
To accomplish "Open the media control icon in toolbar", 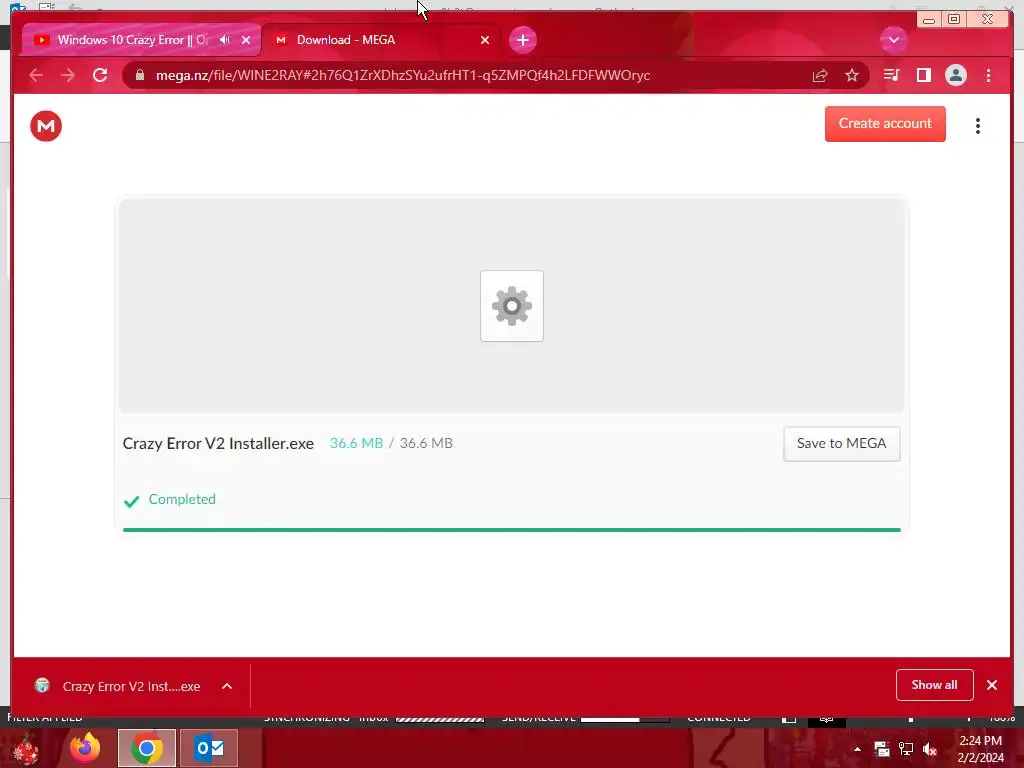I will 891,75.
